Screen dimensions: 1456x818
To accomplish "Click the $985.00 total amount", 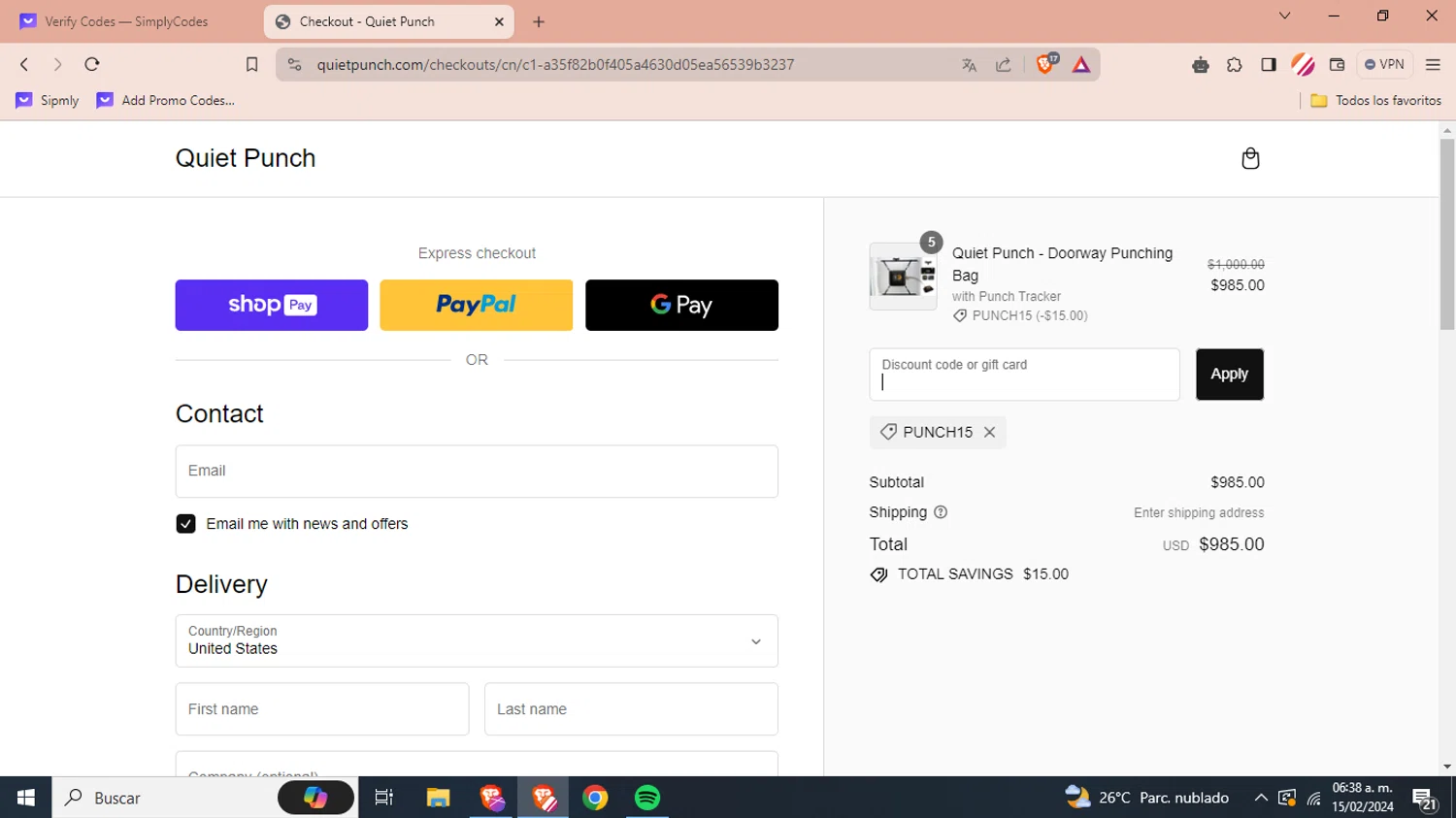I will coord(1232,544).
